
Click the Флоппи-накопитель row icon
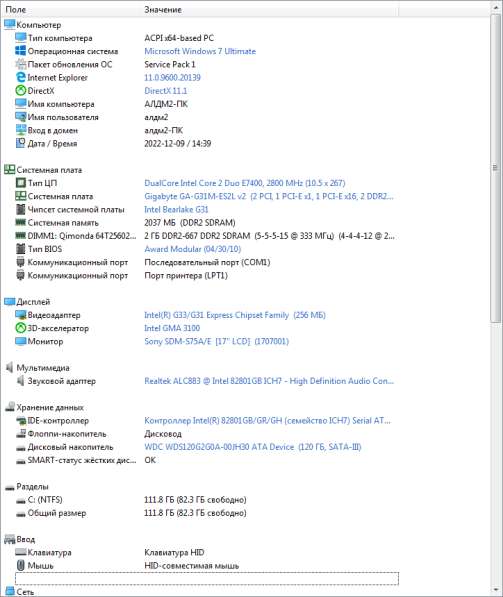(20, 433)
